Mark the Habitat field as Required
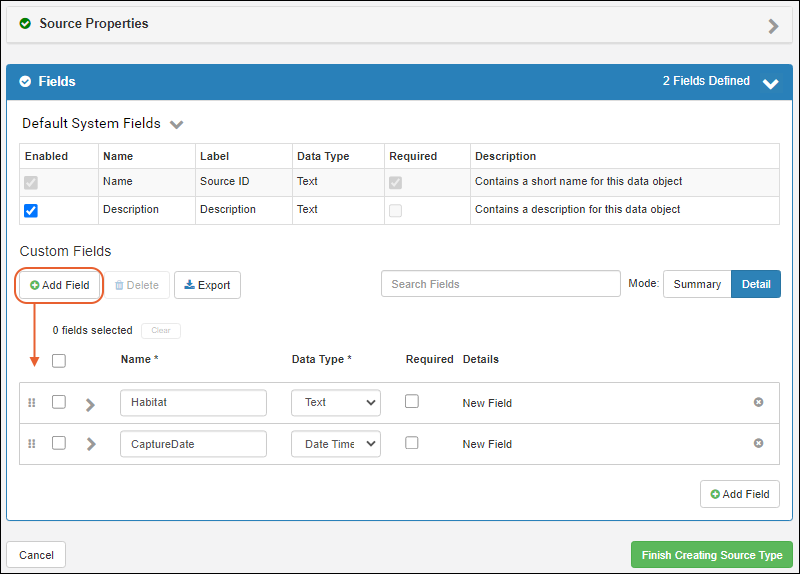 pos(412,401)
